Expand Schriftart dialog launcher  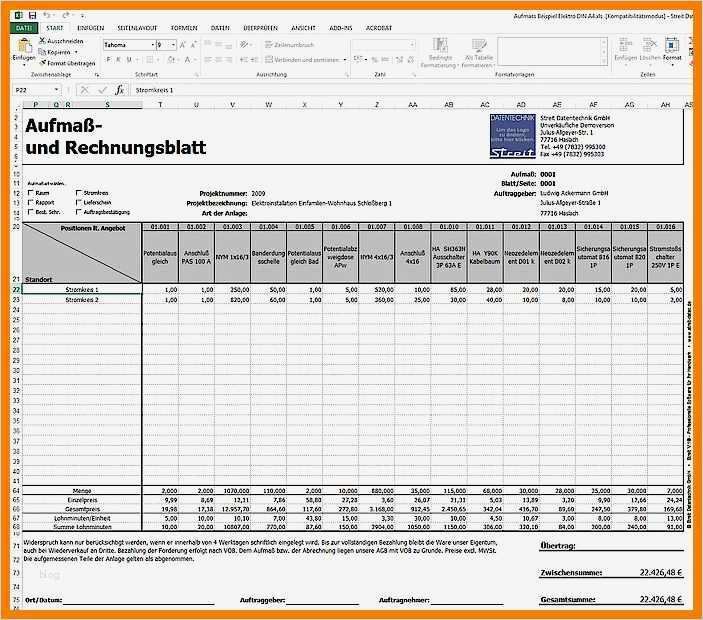[196, 74]
